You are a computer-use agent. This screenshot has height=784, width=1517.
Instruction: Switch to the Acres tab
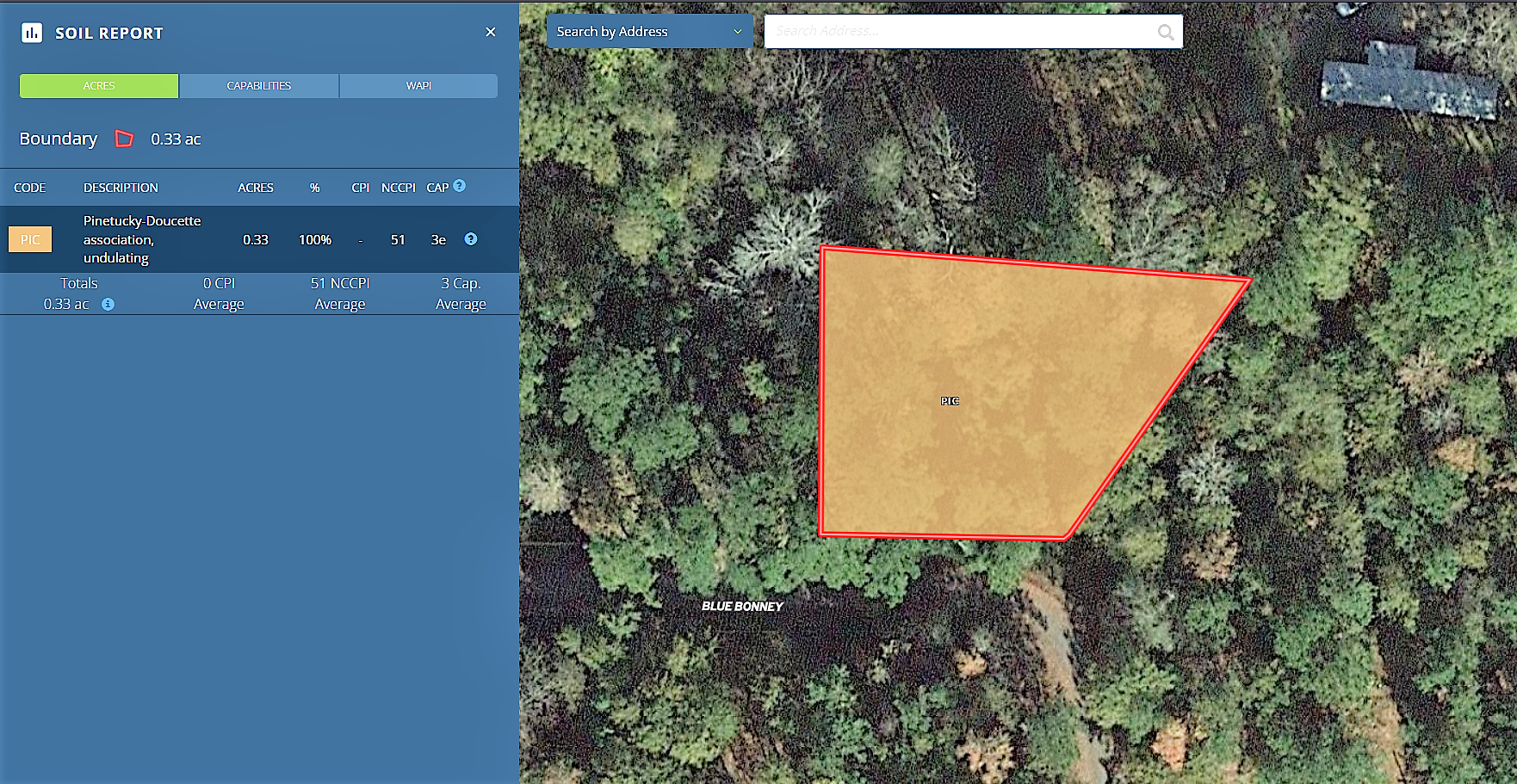click(99, 86)
